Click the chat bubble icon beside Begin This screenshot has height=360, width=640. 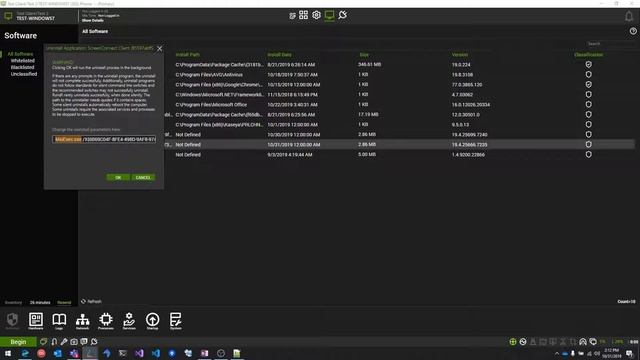pyautogui.click(x=84, y=342)
